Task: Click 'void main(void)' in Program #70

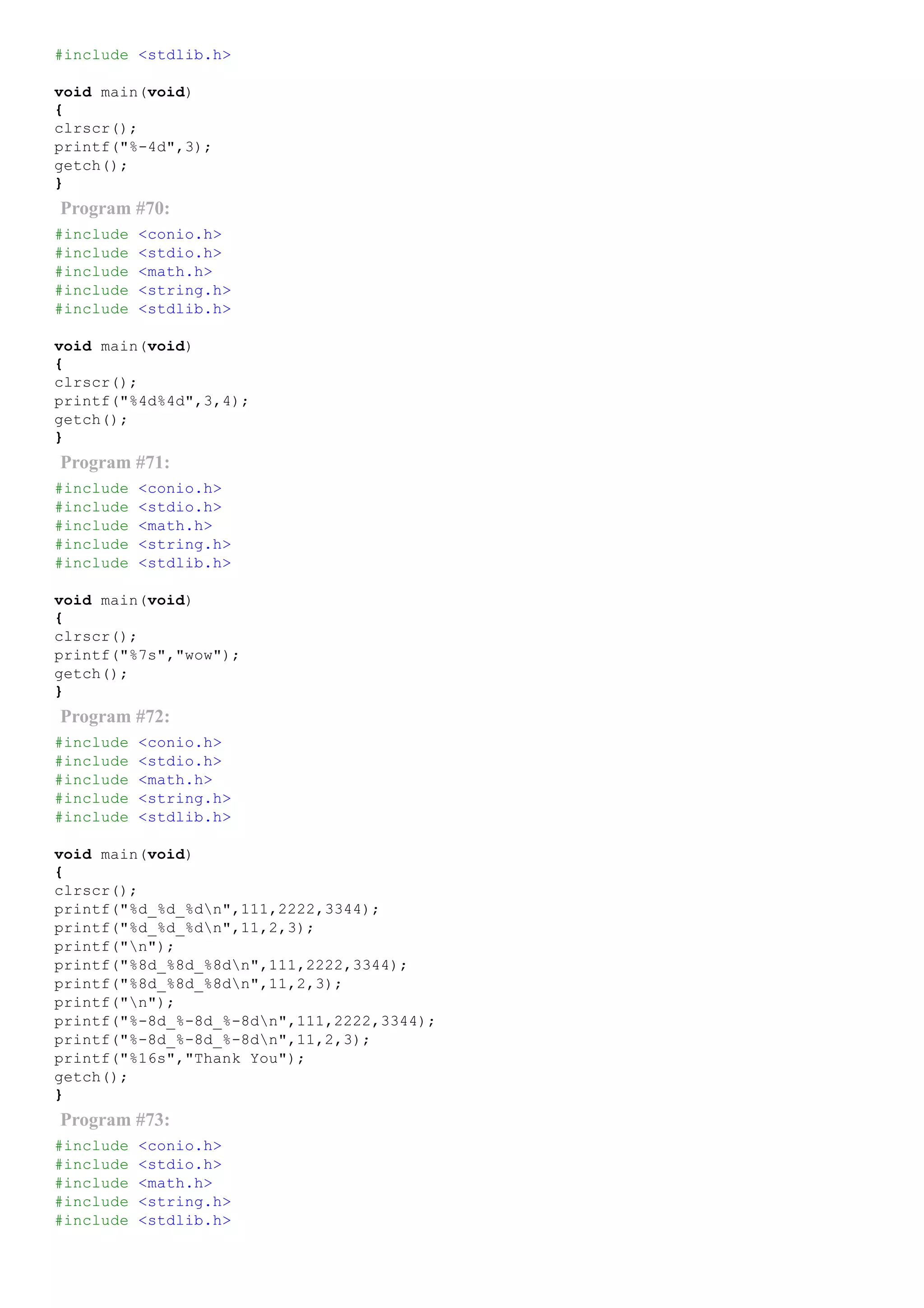Action: 123,347
